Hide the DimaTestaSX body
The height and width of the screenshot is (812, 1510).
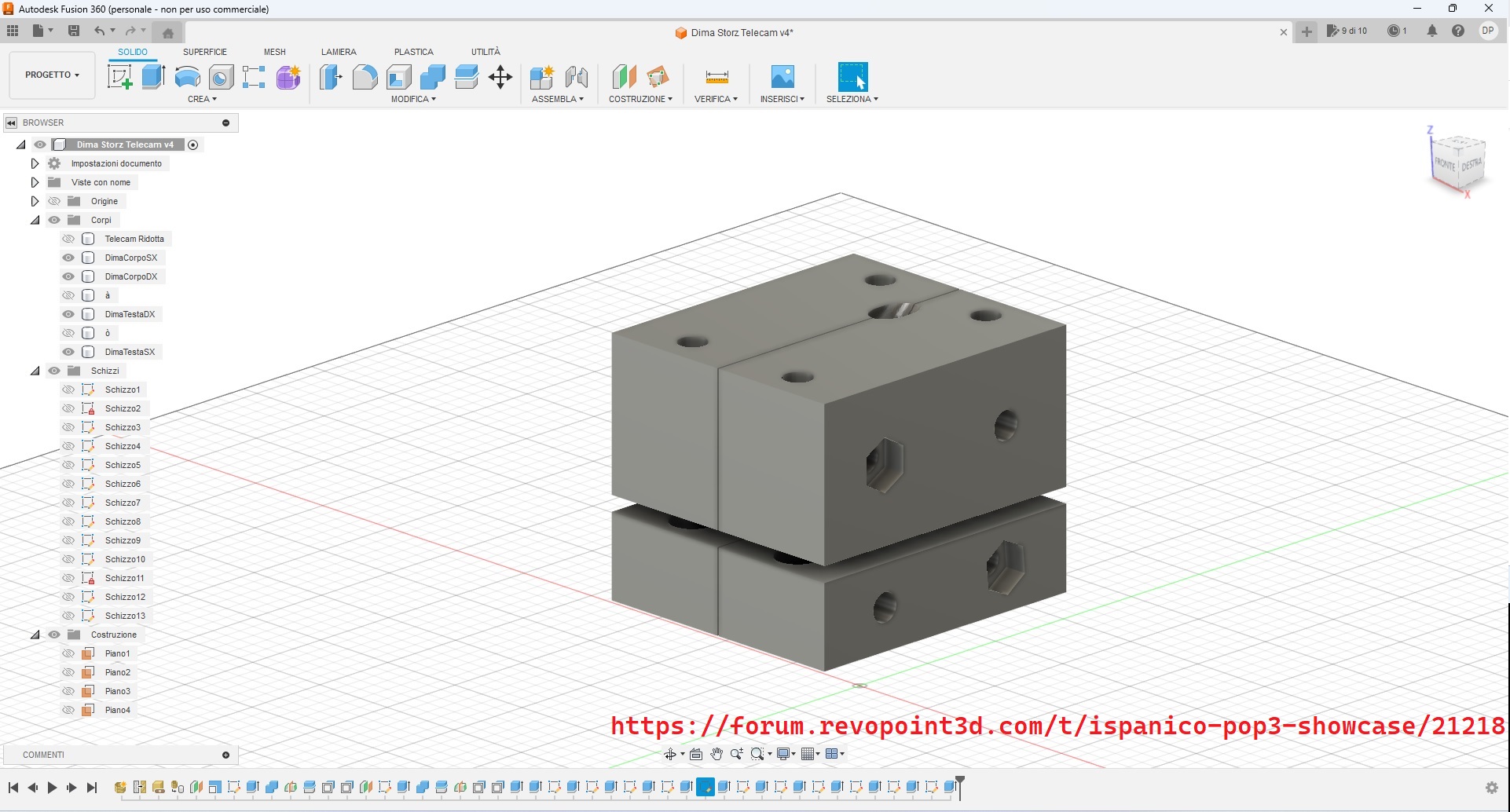tap(68, 352)
